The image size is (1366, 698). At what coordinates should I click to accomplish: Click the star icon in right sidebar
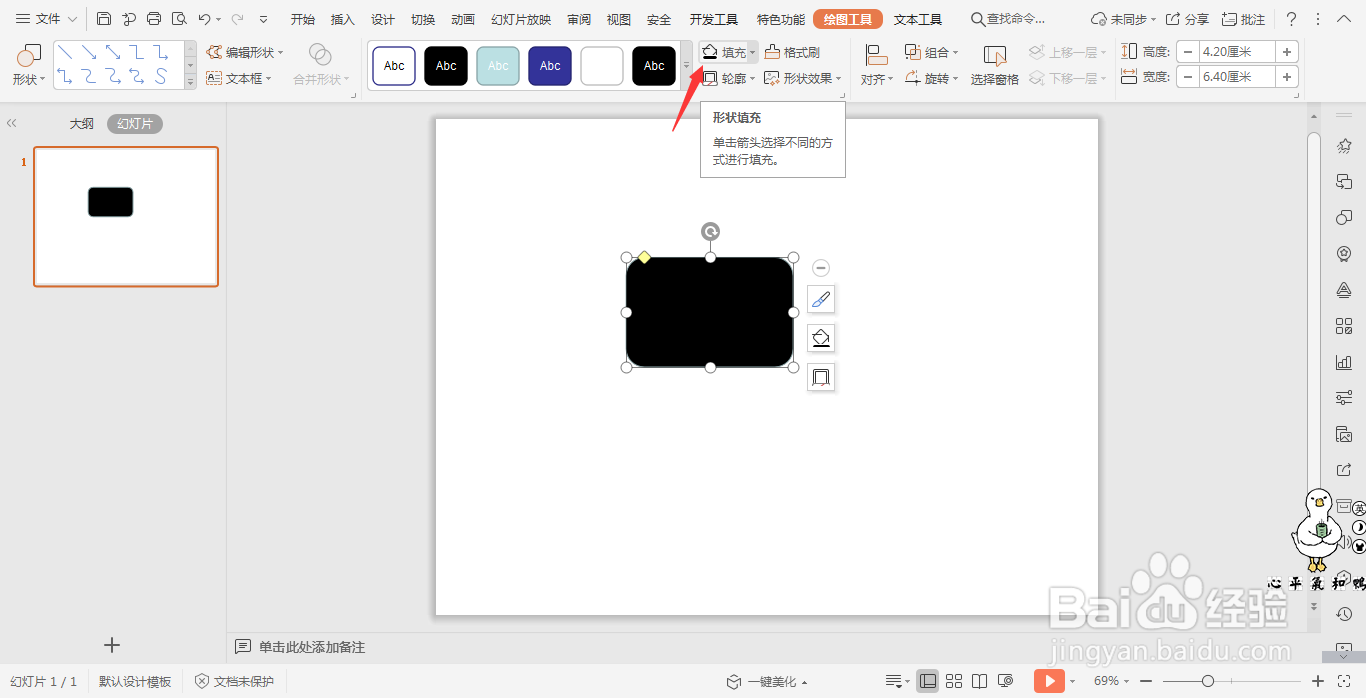(x=1344, y=146)
